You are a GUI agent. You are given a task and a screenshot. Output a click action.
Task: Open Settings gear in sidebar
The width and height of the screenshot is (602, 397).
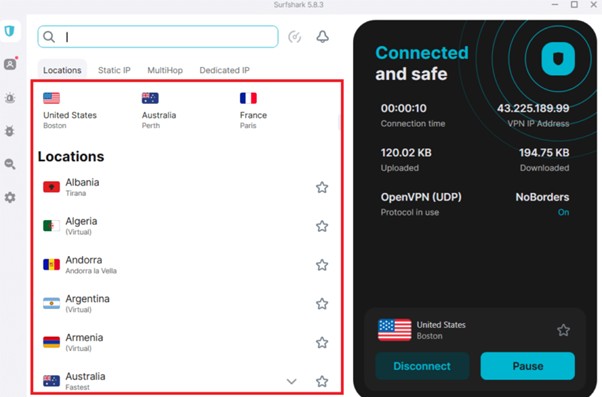pyautogui.click(x=10, y=197)
